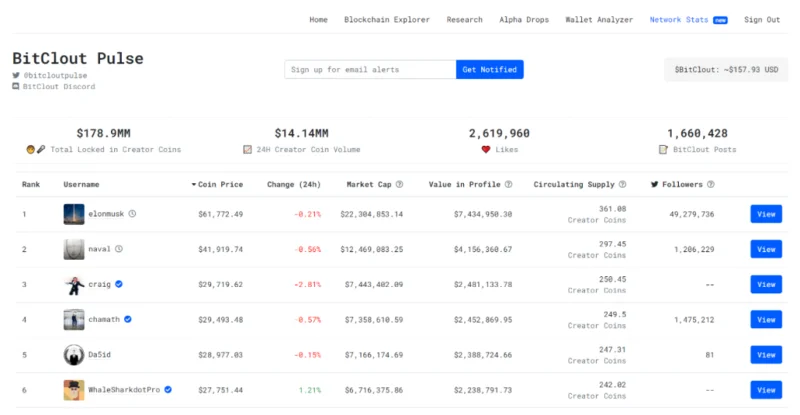Sort by Coin Price column arrow

click(x=194, y=184)
